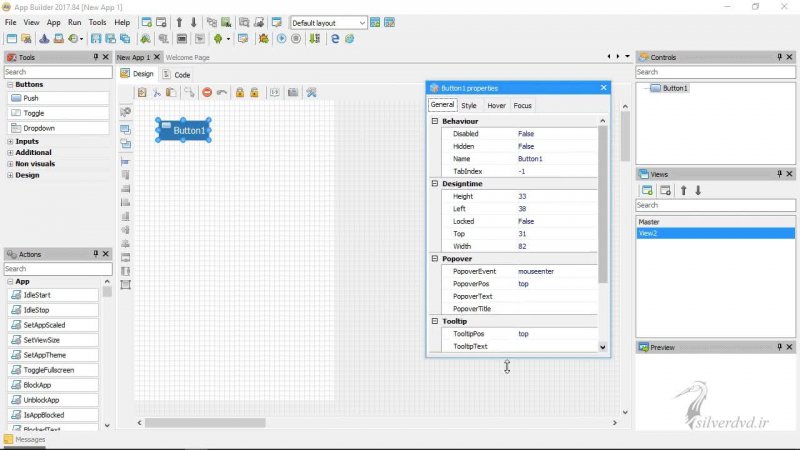
Task: Toggle the pushpin on the Controls panel
Action: pyautogui.click(x=777, y=58)
